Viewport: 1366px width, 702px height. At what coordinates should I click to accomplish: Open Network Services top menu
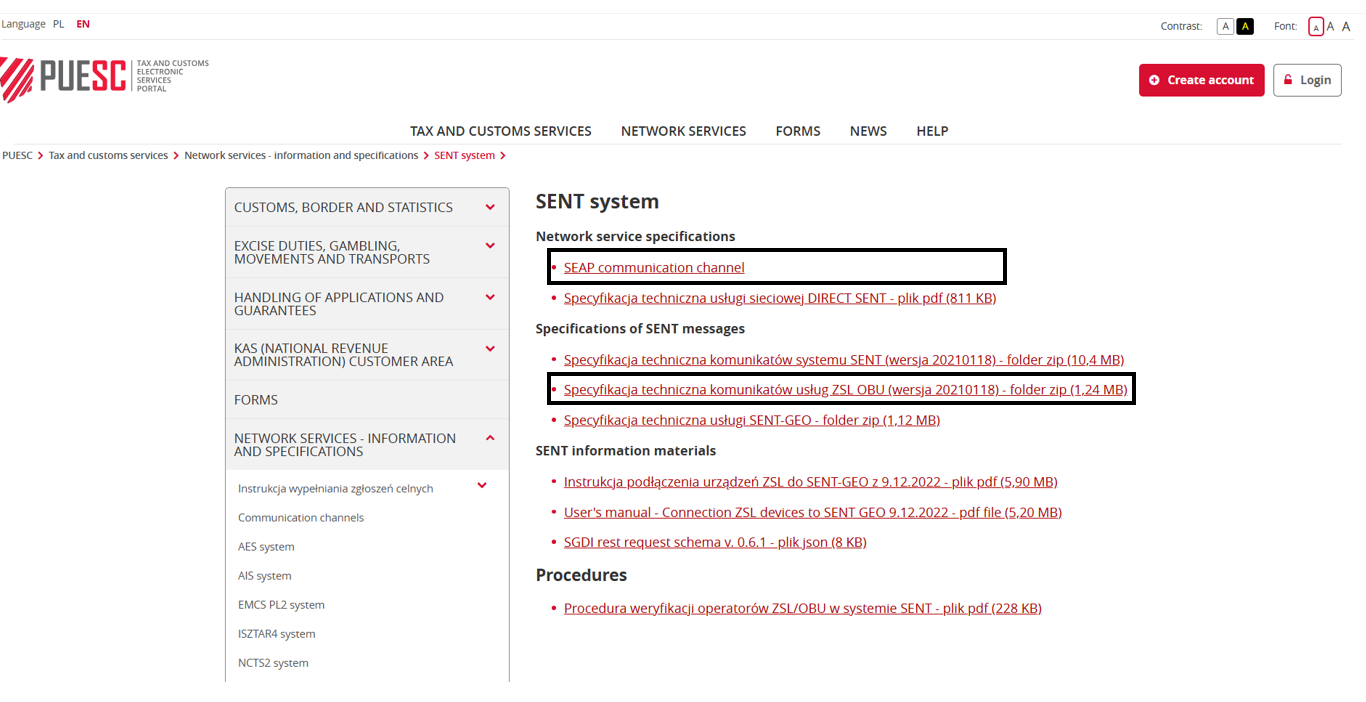[683, 131]
